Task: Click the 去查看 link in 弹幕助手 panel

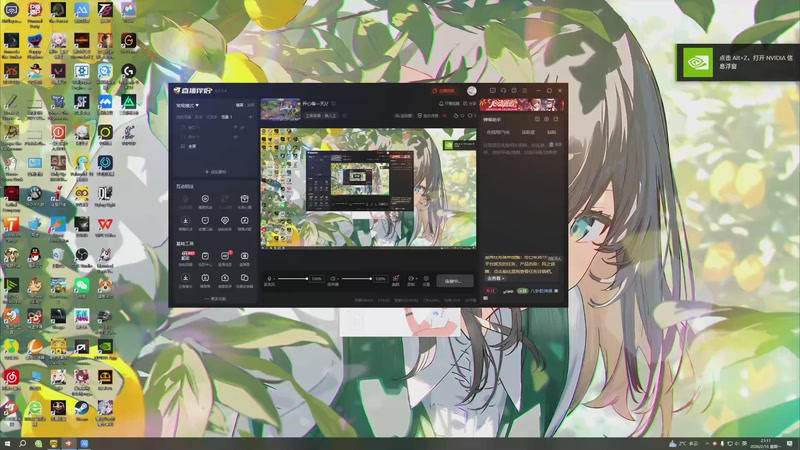Action: point(495,279)
